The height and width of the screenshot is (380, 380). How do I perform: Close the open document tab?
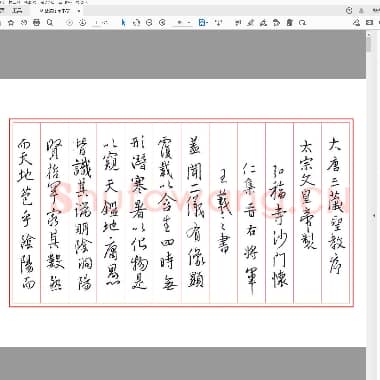tap(79, 11)
